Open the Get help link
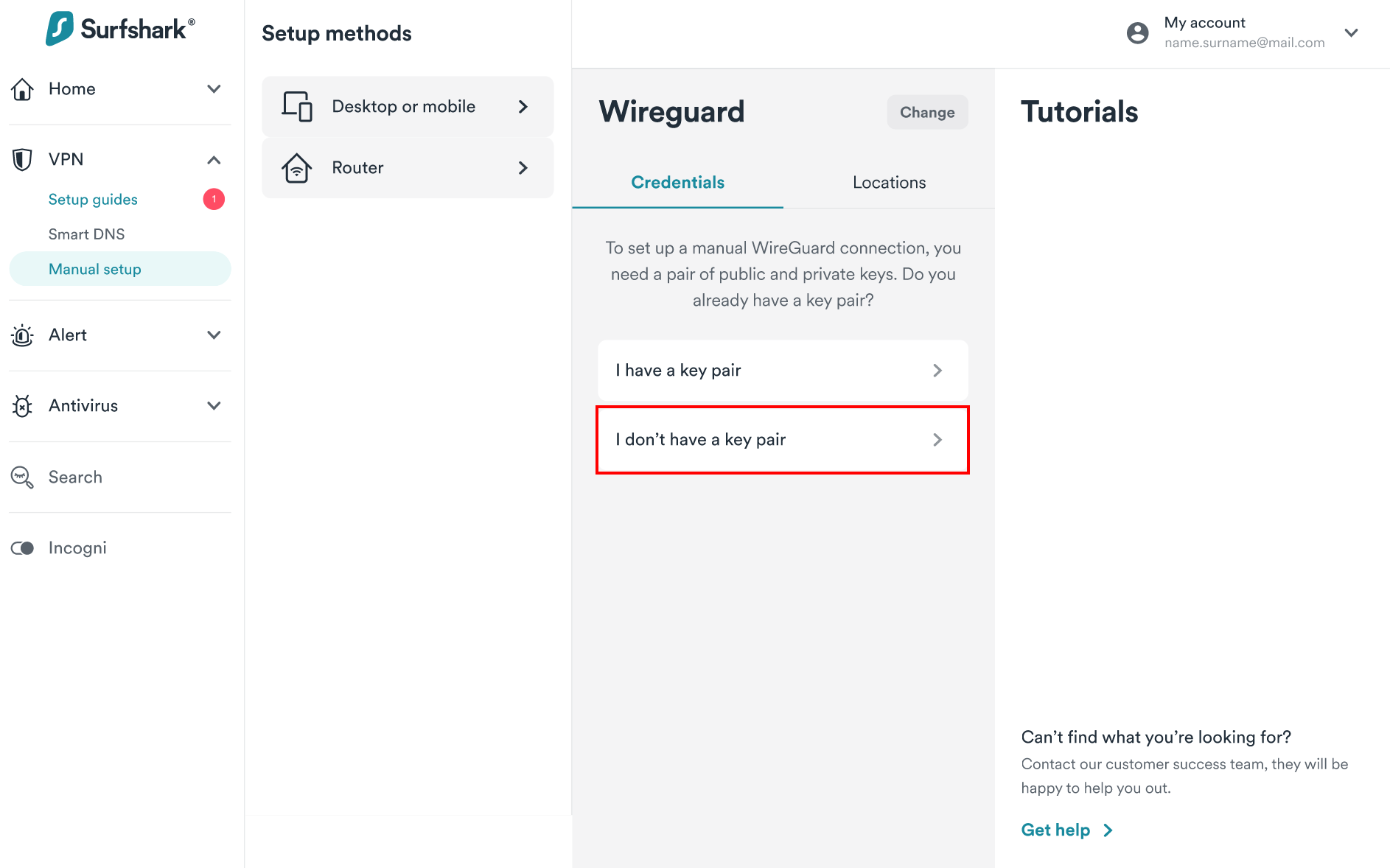 coord(1067,830)
